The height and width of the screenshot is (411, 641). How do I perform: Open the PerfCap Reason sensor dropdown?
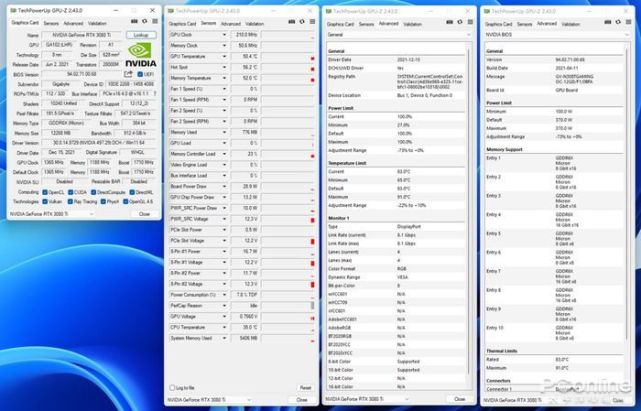tap(224, 305)
